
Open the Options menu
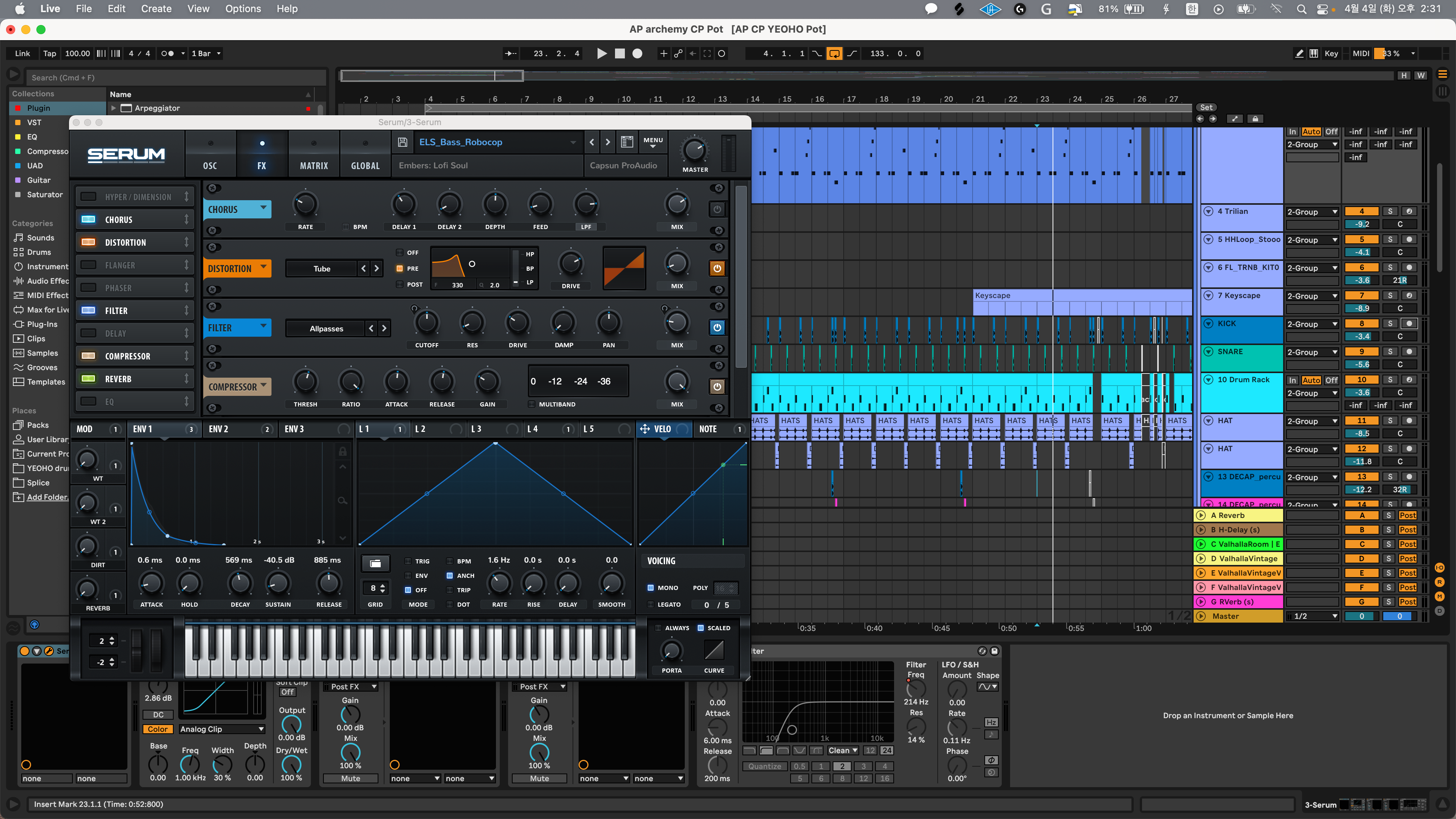click(243, 9)
